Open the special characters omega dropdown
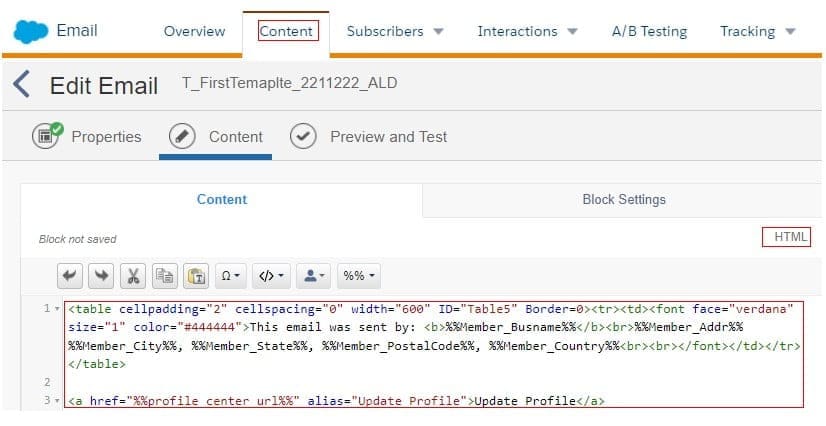Screen dimensions: 826x426 pyautogui.click(x=231, y=275)
